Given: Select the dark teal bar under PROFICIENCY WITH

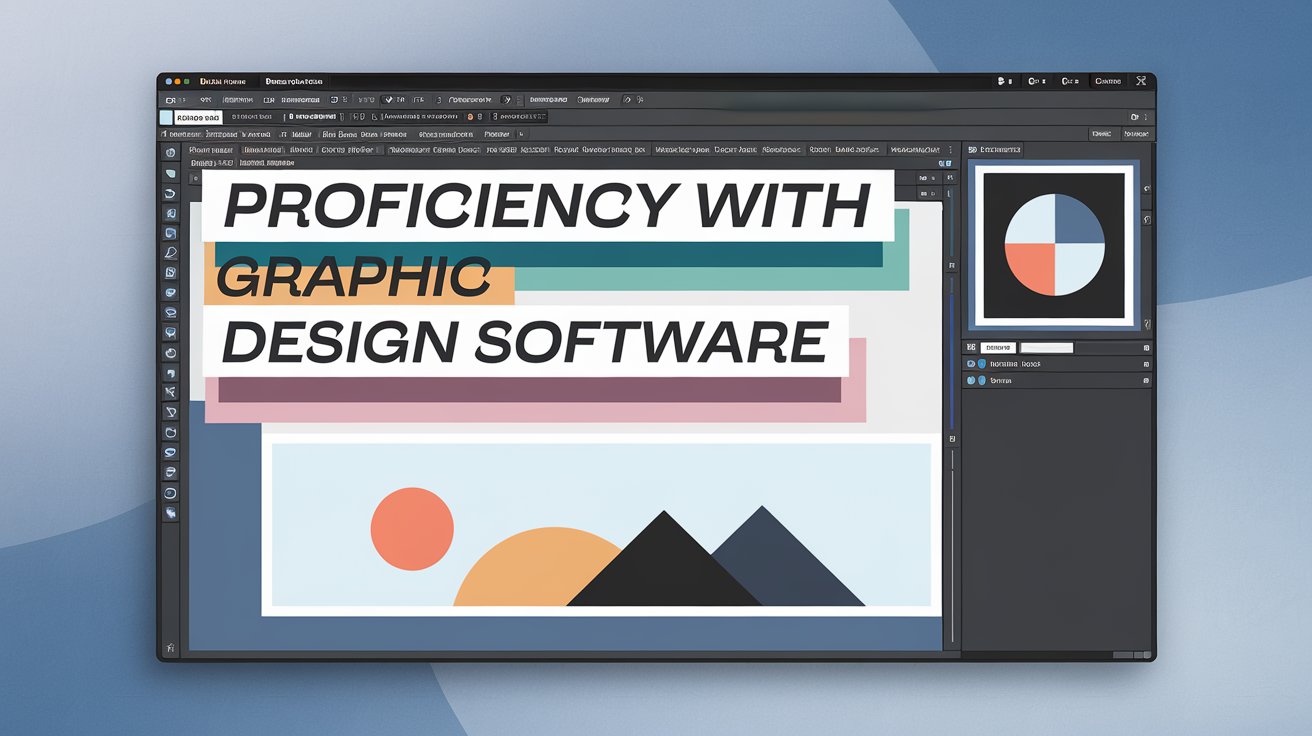Looking at the screenshot, I should point(548,254).
